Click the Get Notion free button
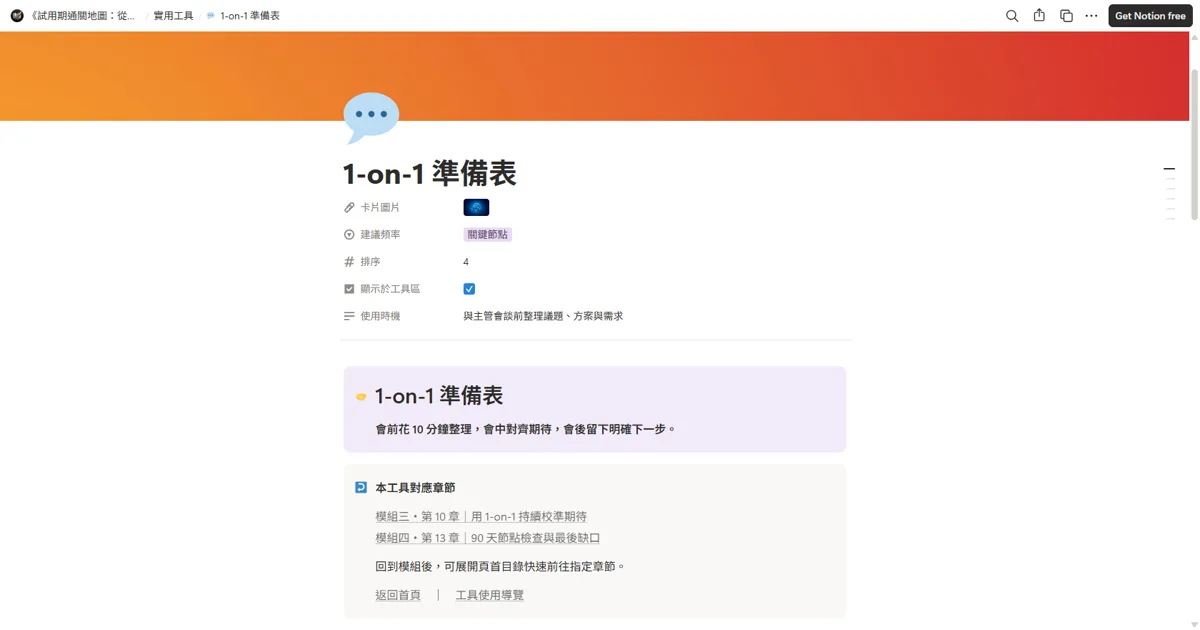Screen dimensions: 1200x630 1150,16
